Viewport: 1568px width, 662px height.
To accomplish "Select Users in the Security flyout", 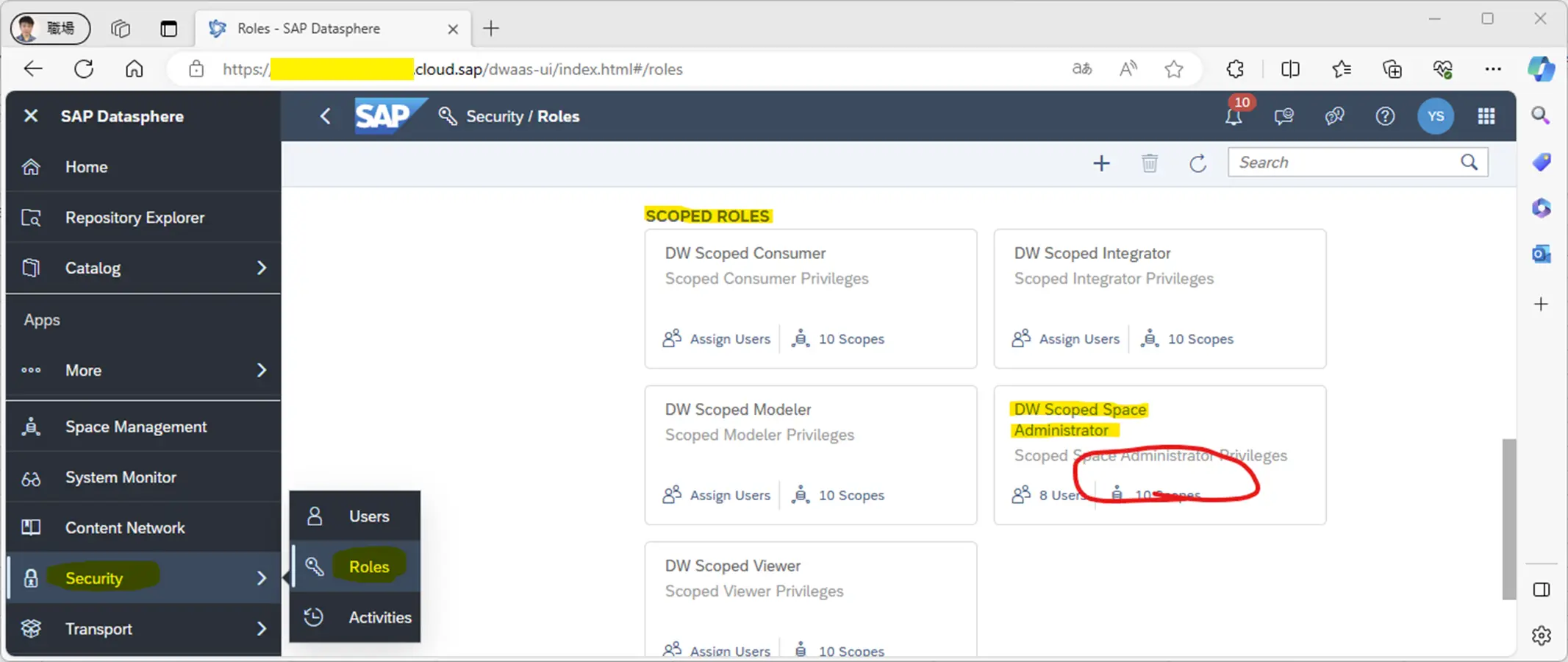I will coord(355,516).
